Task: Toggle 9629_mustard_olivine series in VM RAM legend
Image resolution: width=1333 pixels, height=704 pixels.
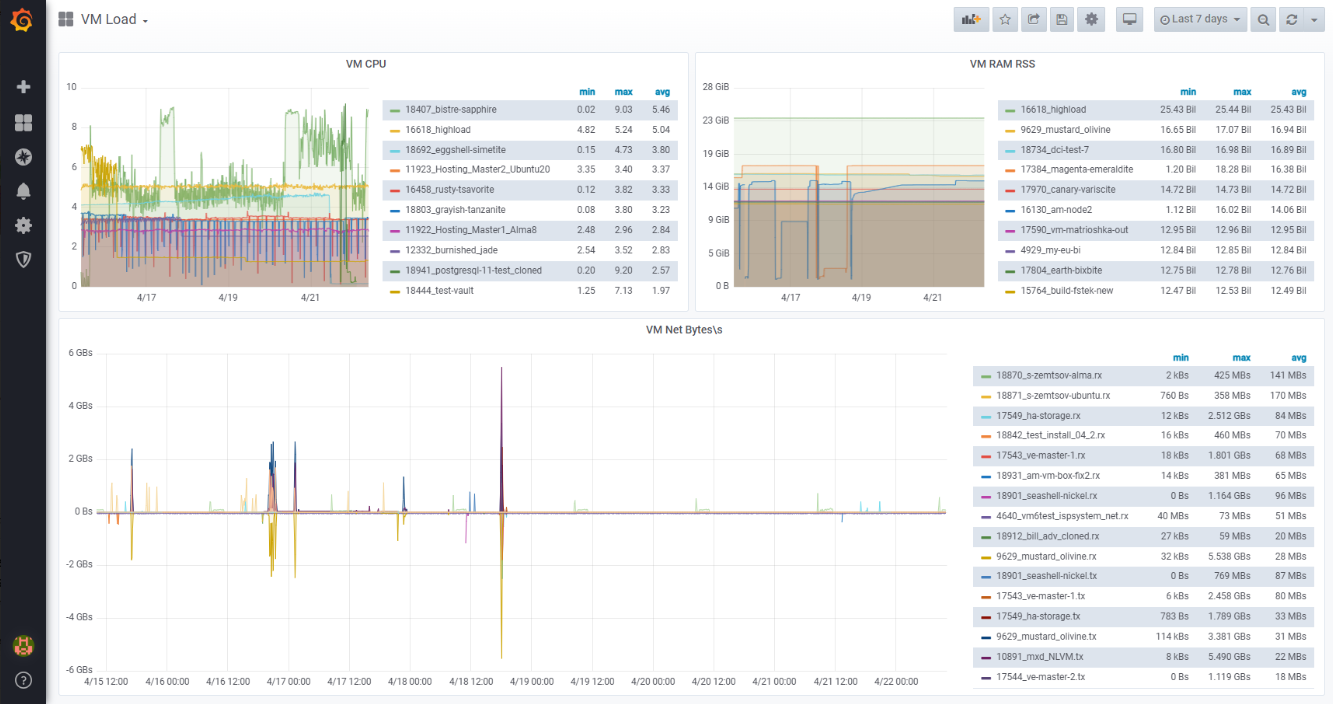Action: [x=1065, y=130]
